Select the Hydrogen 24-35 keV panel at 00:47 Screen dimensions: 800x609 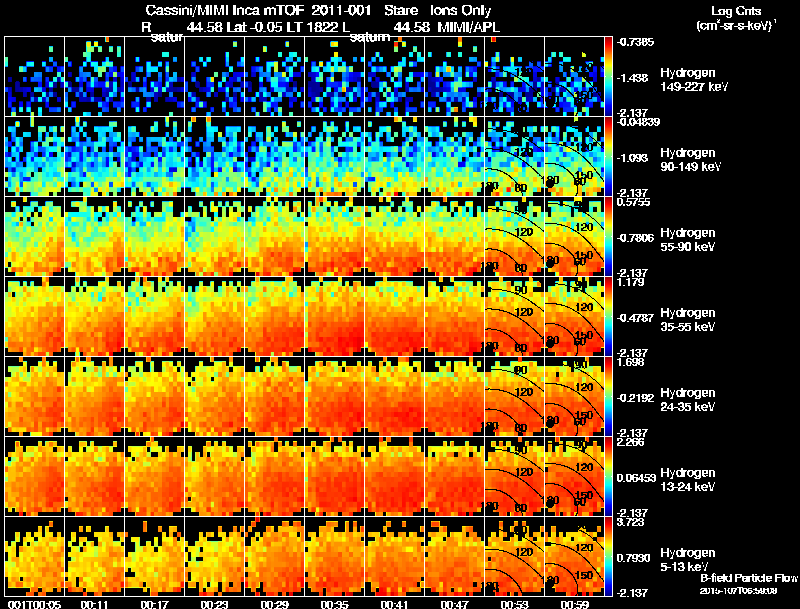click(455, 397)
